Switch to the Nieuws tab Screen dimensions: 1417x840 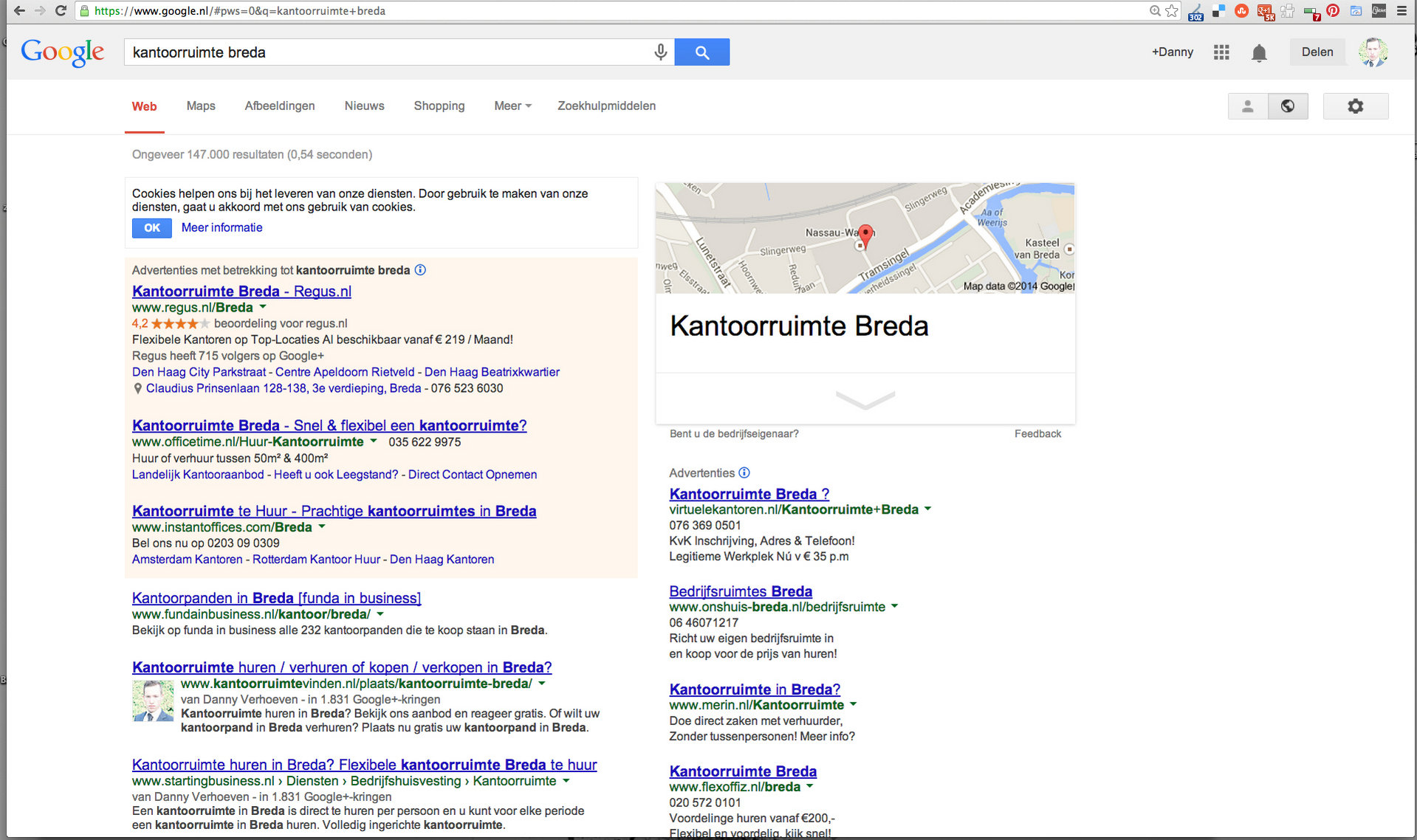tap(365, 106)
